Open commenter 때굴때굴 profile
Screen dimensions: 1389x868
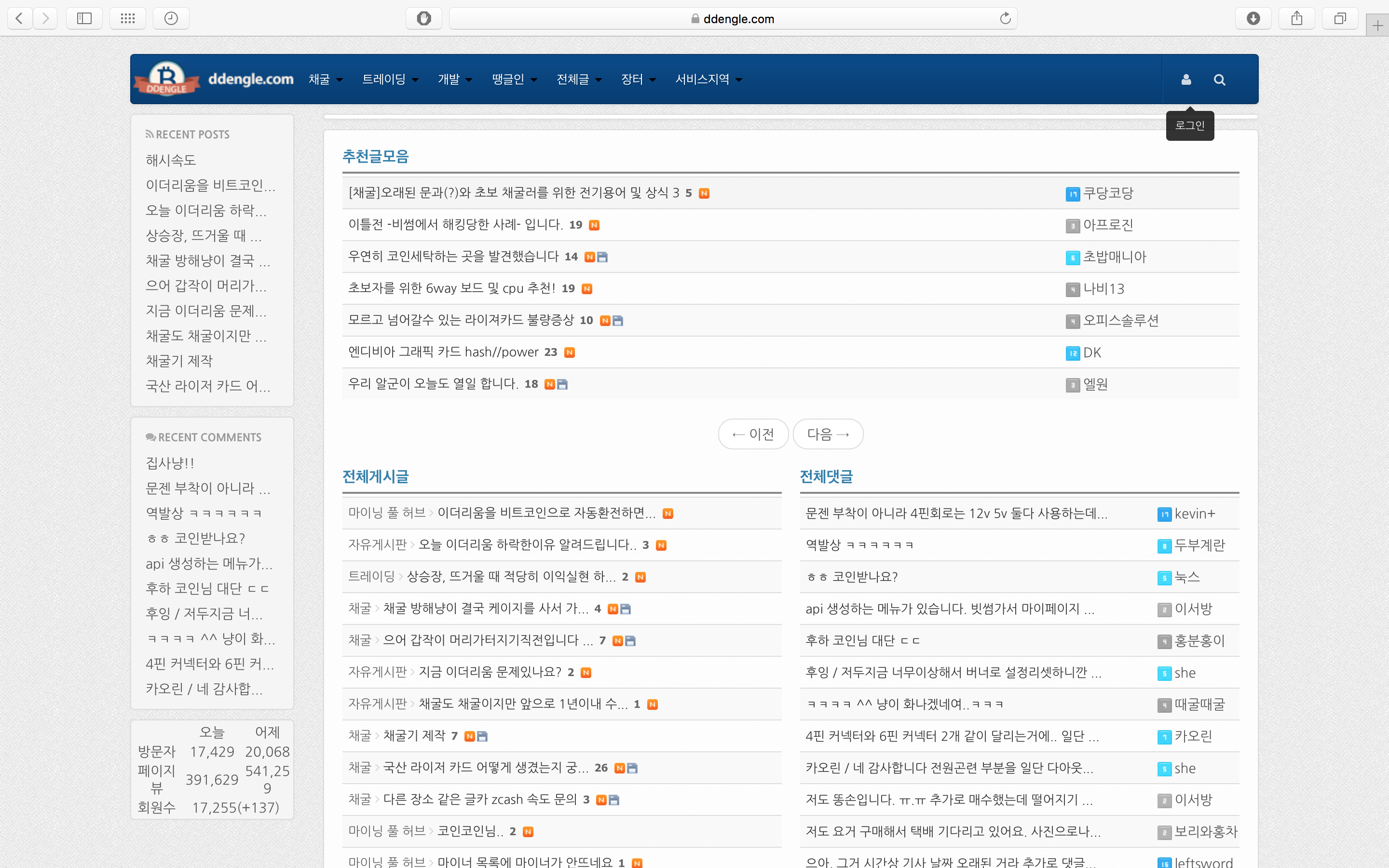(x=1199, y=705)
